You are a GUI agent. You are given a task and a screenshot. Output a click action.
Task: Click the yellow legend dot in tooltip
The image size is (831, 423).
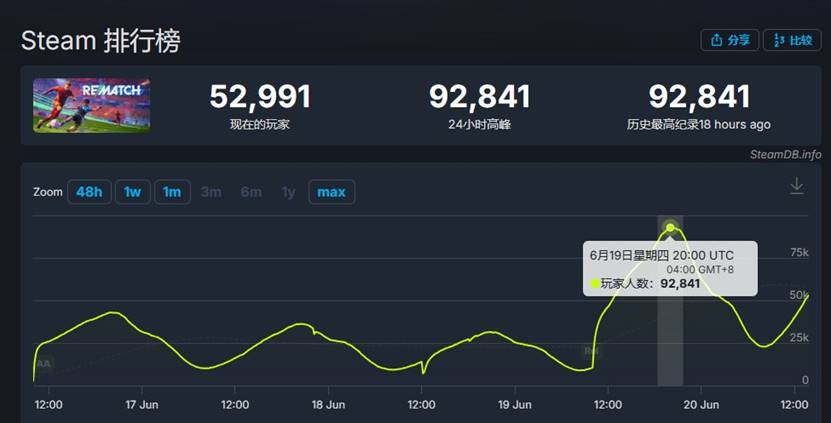pyautogui.click(x=595, y=284)
